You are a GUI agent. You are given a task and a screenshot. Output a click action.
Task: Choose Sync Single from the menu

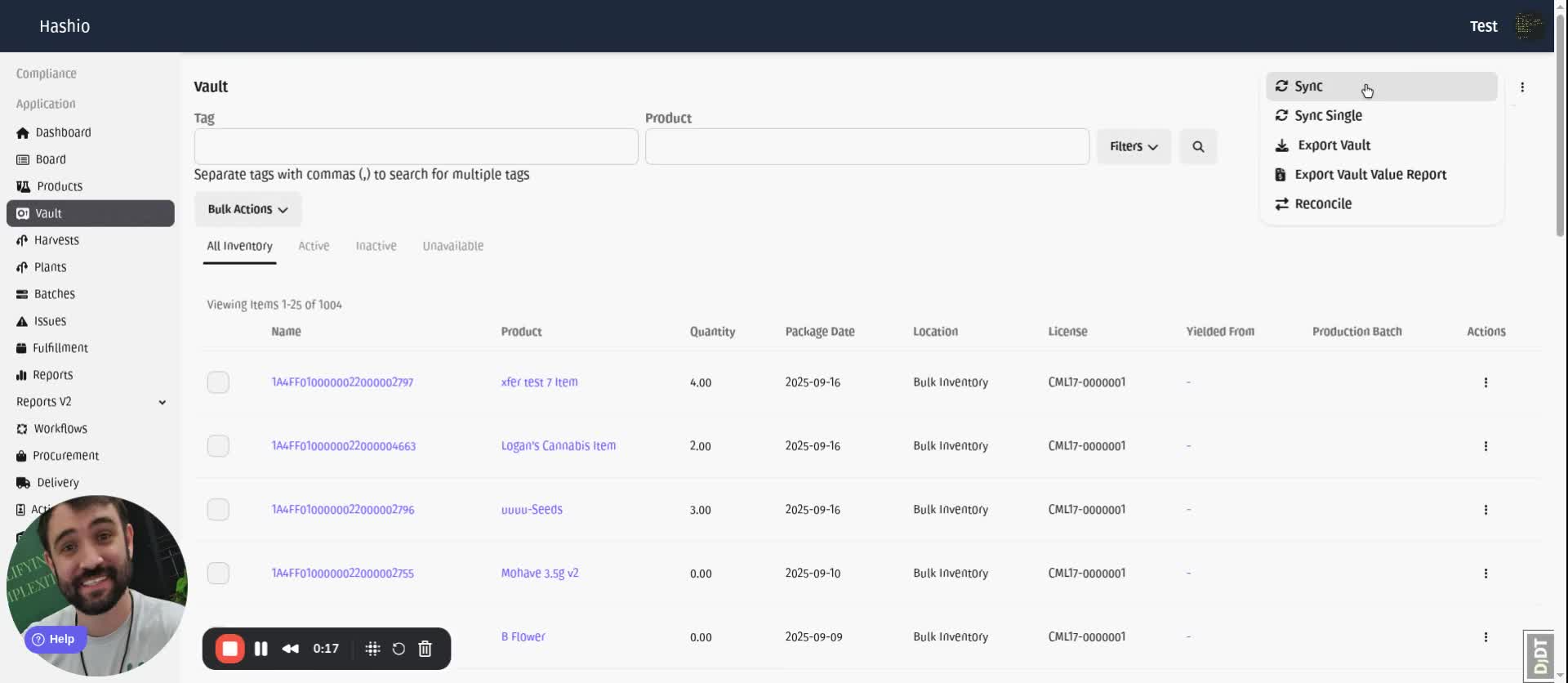pyautogui.click(x=1381, y=116)
